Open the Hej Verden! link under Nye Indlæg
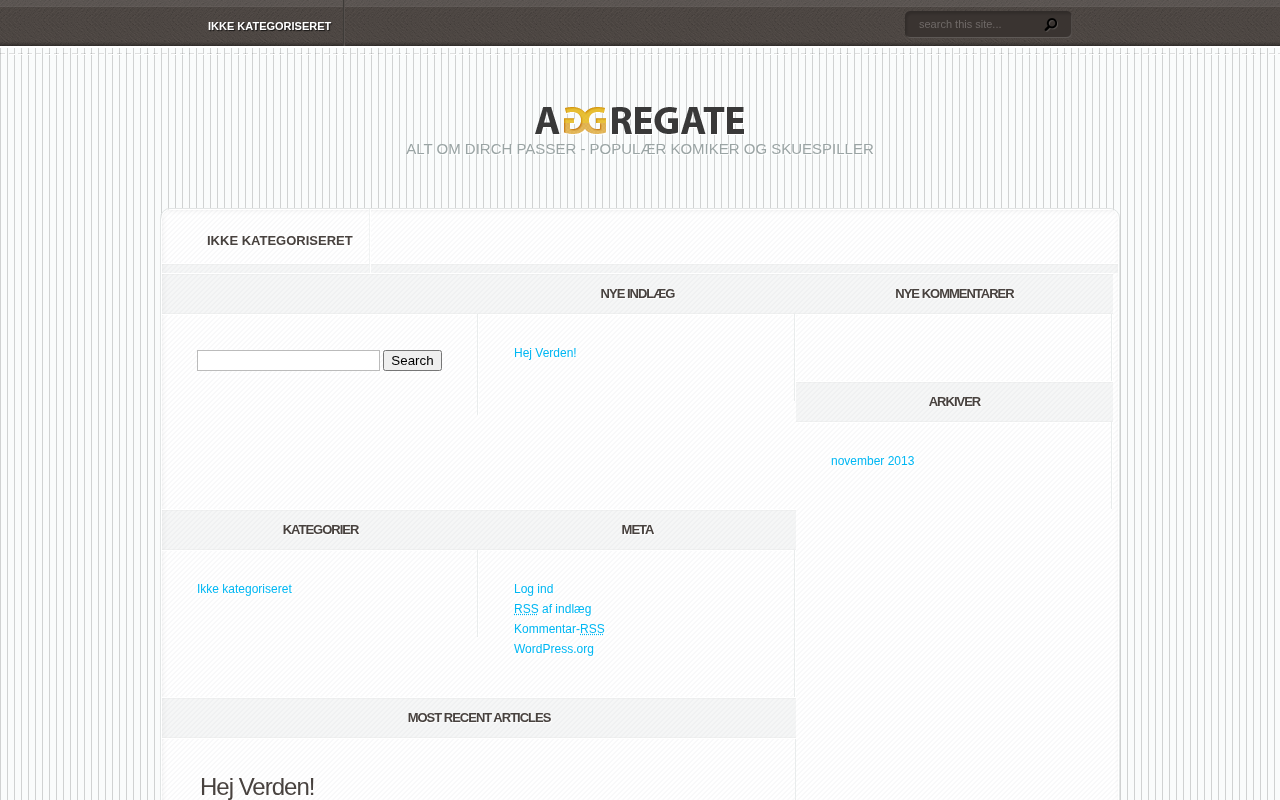The height and width of the screenshot is (800, 1280). [545, 353]
